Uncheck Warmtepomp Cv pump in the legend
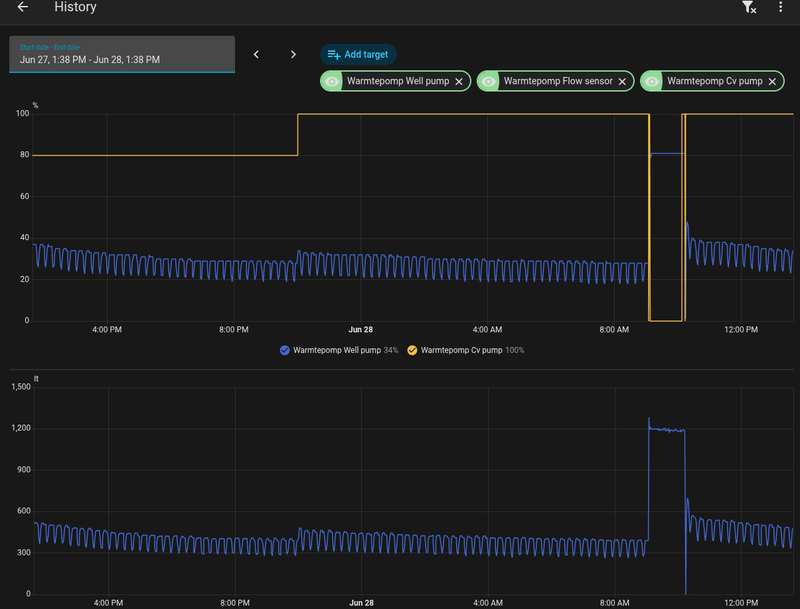 412,350
